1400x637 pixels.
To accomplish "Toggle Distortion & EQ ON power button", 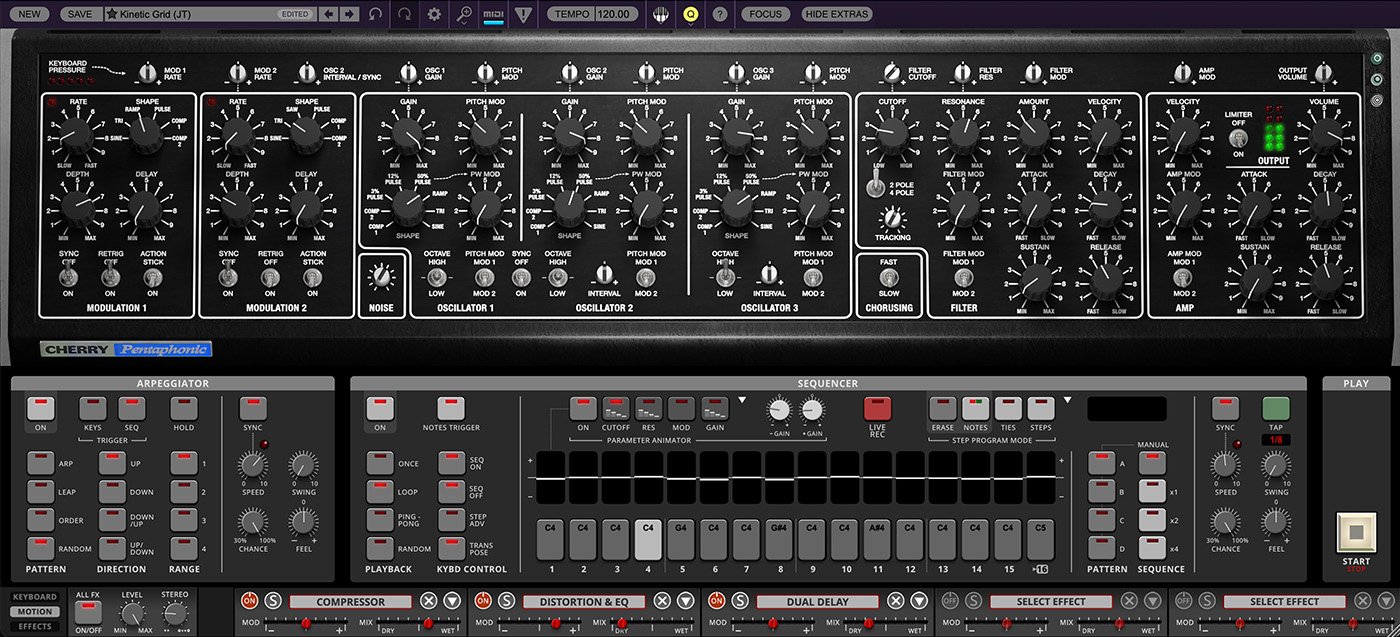I will 483,601.
